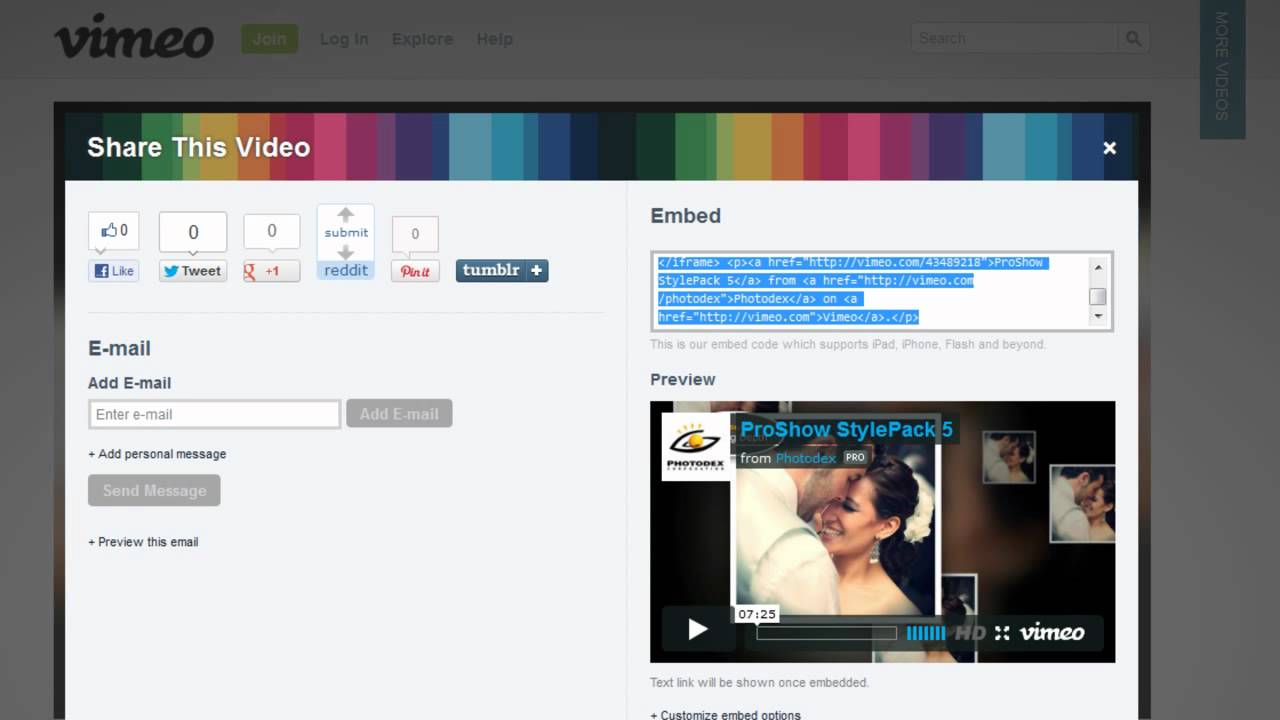
Task: Click the Facebook like count bubble
Action: coord(114,230)
